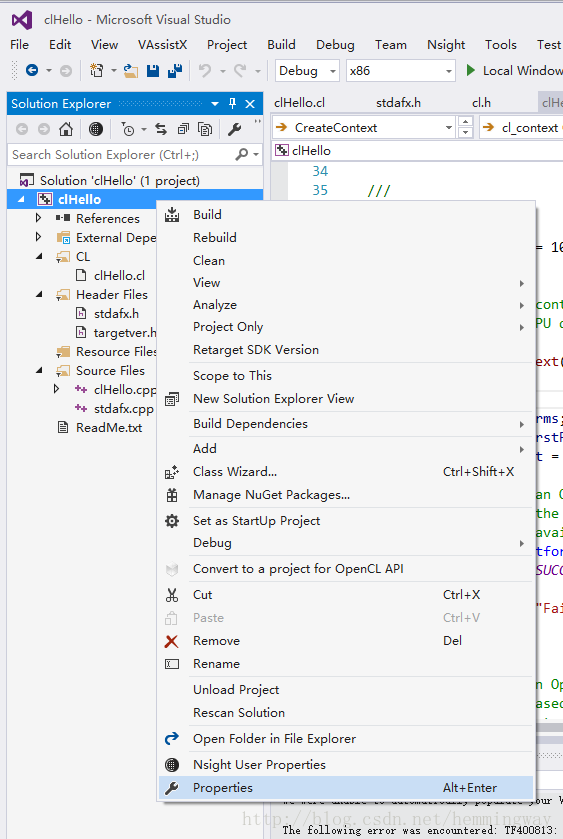563x839 pixels.
Task: Choose Manage NuGet Packages...
Action: (346, 495)
